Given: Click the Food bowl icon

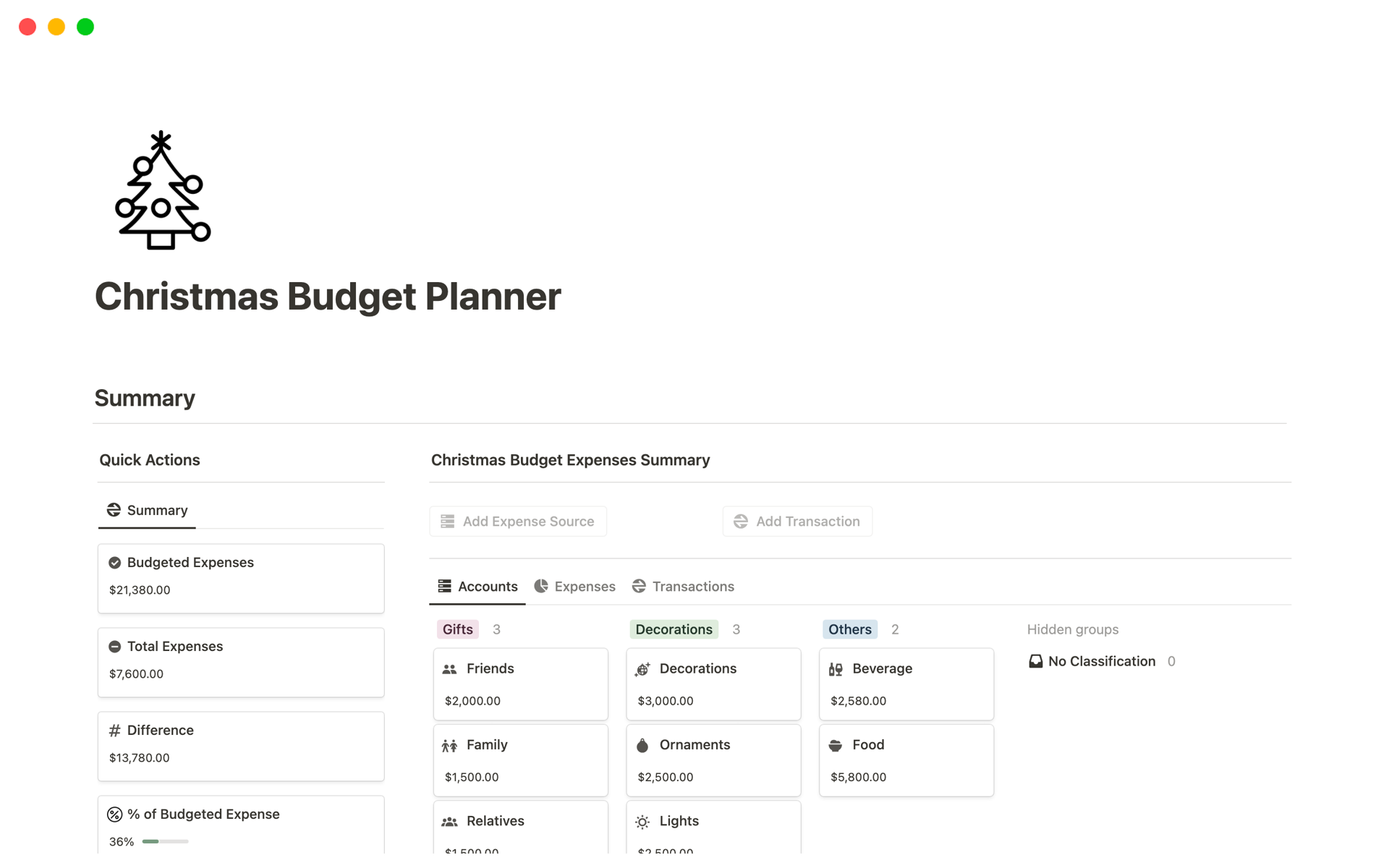Looking at the screenshot, I should tap(836, 745).
